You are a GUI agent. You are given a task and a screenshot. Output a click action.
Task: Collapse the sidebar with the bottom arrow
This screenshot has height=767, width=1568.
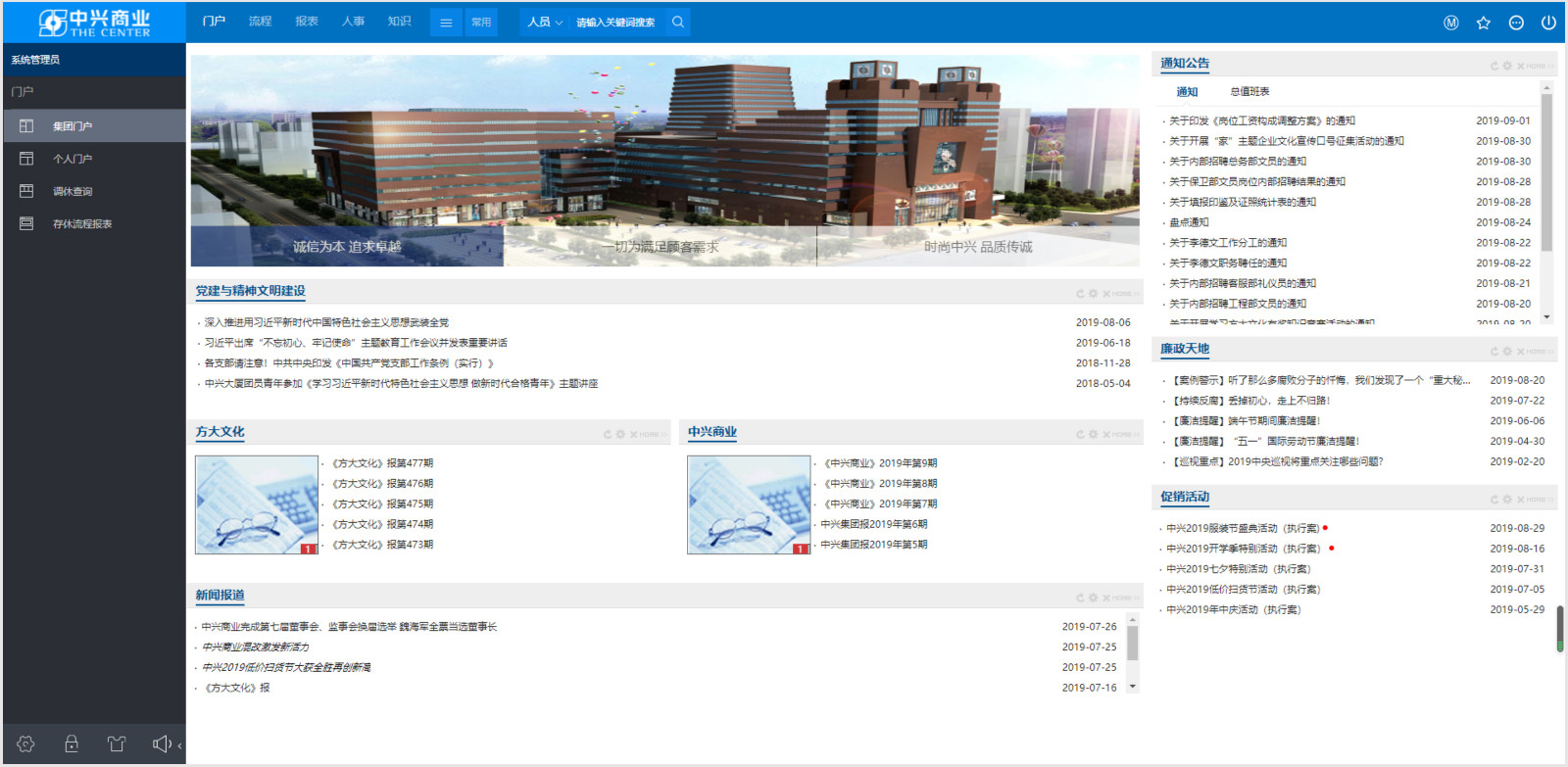tap(179, 745)
